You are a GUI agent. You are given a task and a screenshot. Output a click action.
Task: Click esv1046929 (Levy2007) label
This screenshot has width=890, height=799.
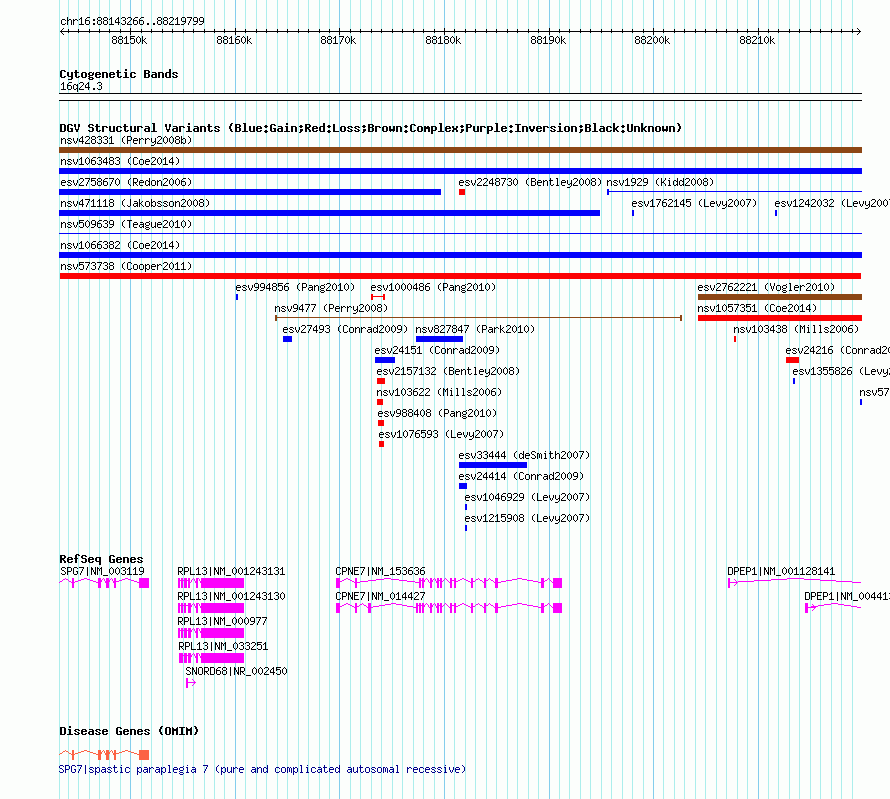(x=527, y=497)
